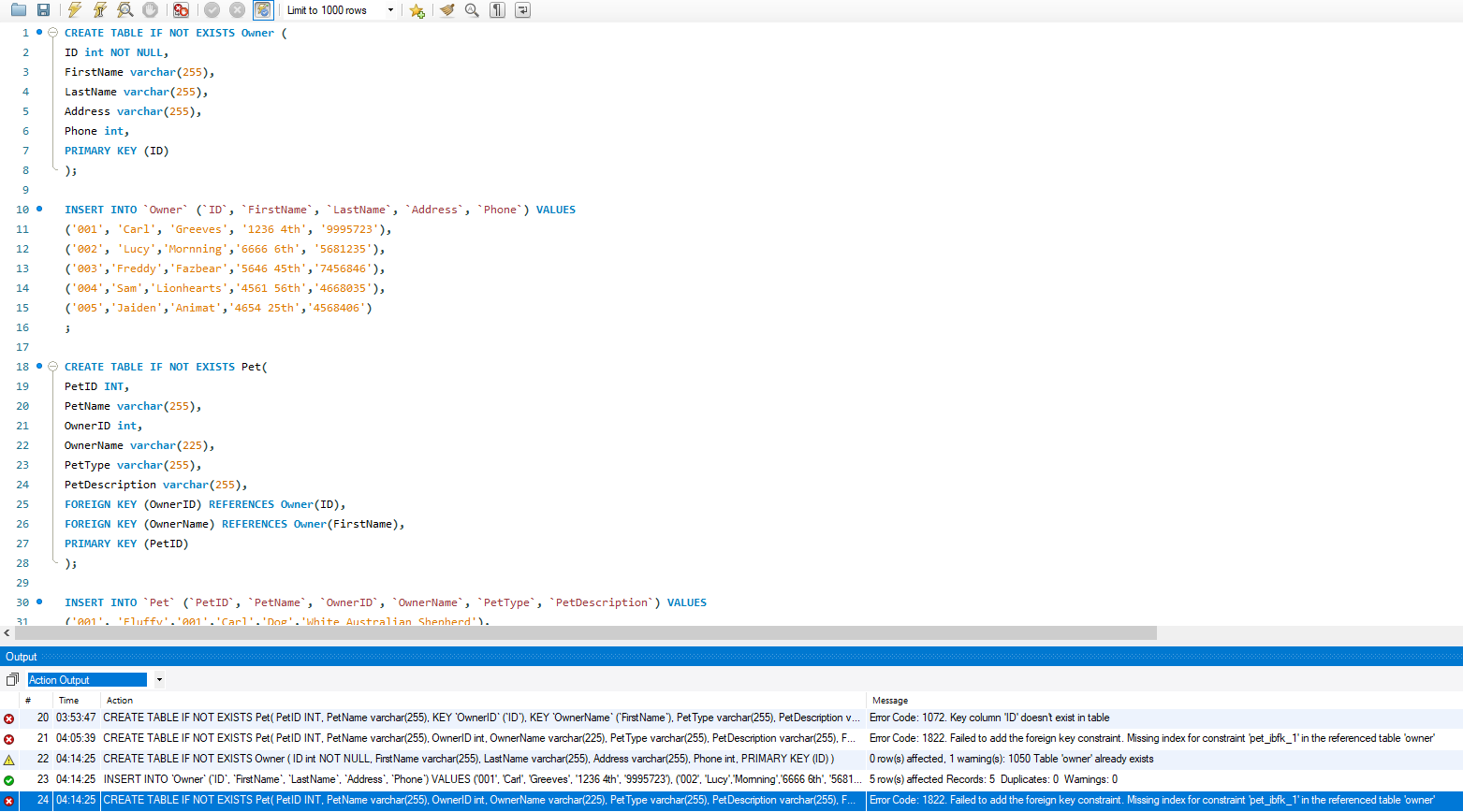Select the INSERT INTO Owner action in row 23
The image size is (1463, 812).
(482, 779)
